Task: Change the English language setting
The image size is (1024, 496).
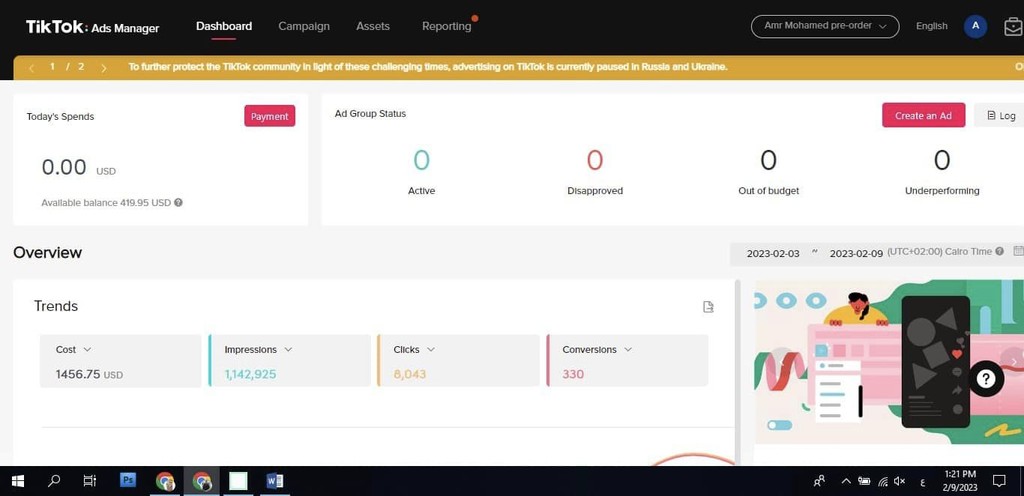Action: coord(931,26)
